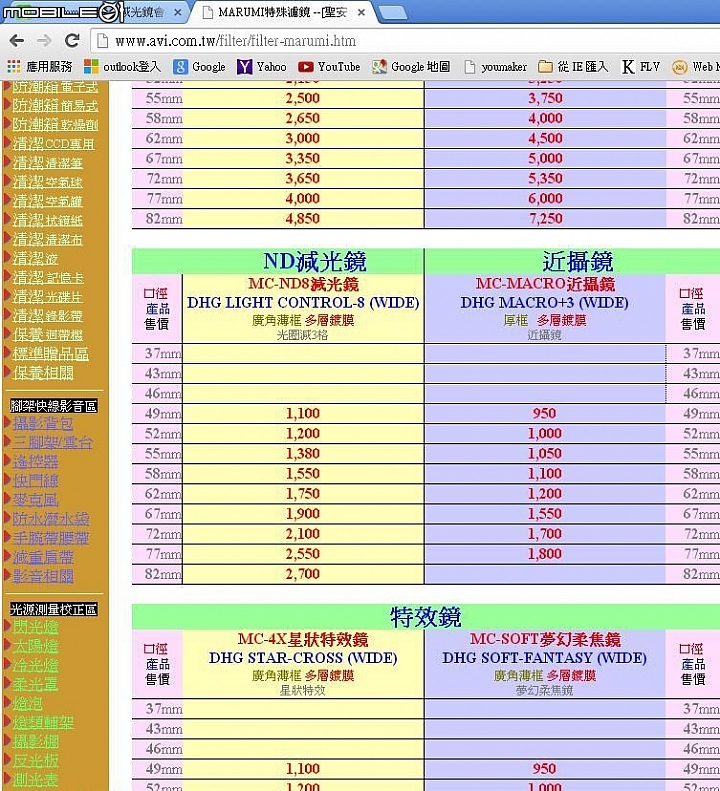
Task: Open the 反光板 link
Action: (35, 761)
